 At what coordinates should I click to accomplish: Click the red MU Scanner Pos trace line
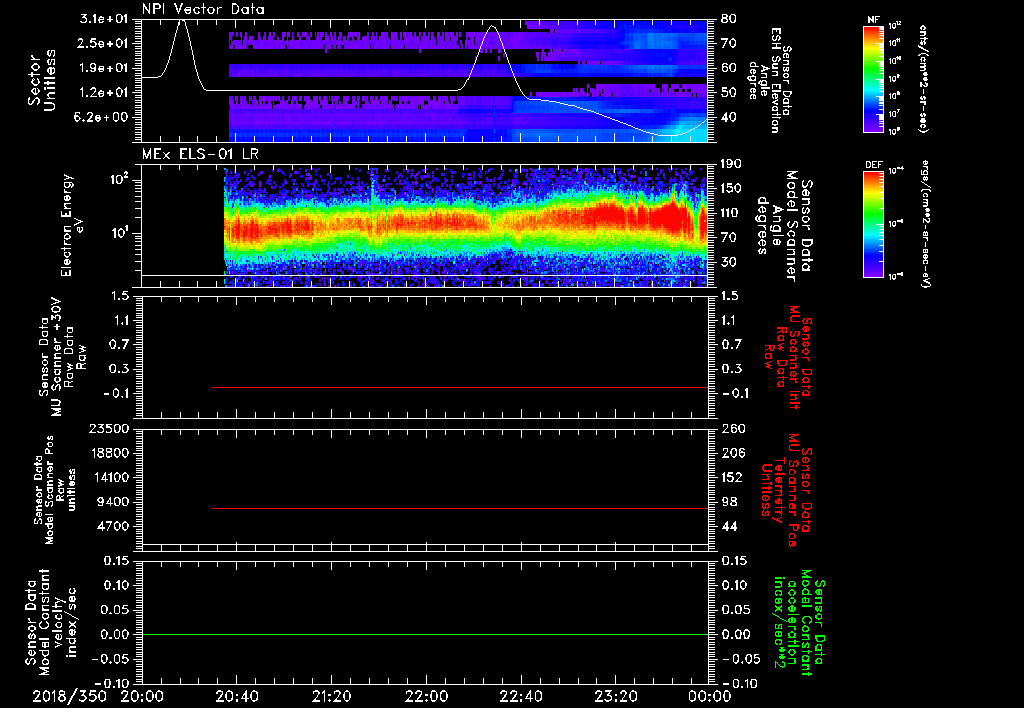(460, 508)
